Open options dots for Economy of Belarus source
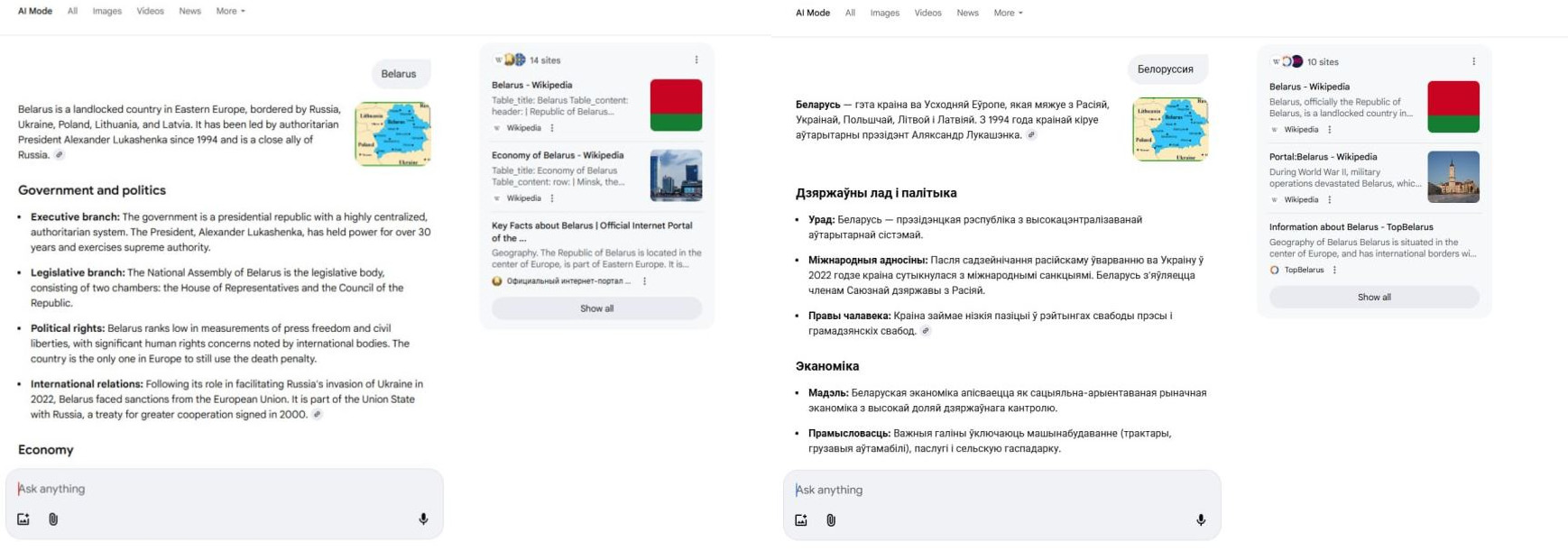 pyautogui.click(x=552, y=198)
